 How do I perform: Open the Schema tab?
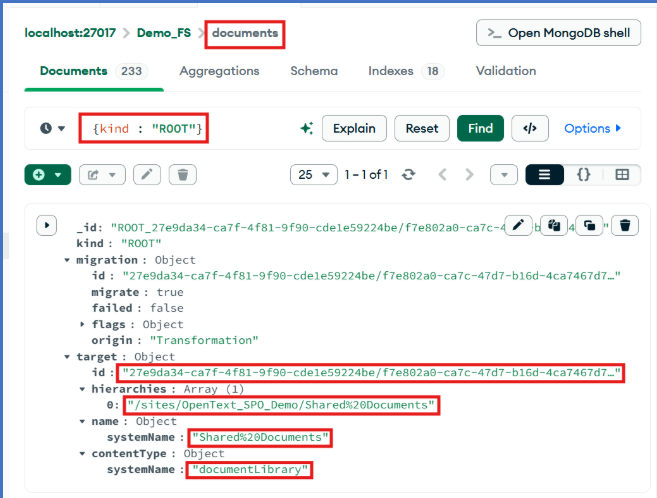point(314,71)
